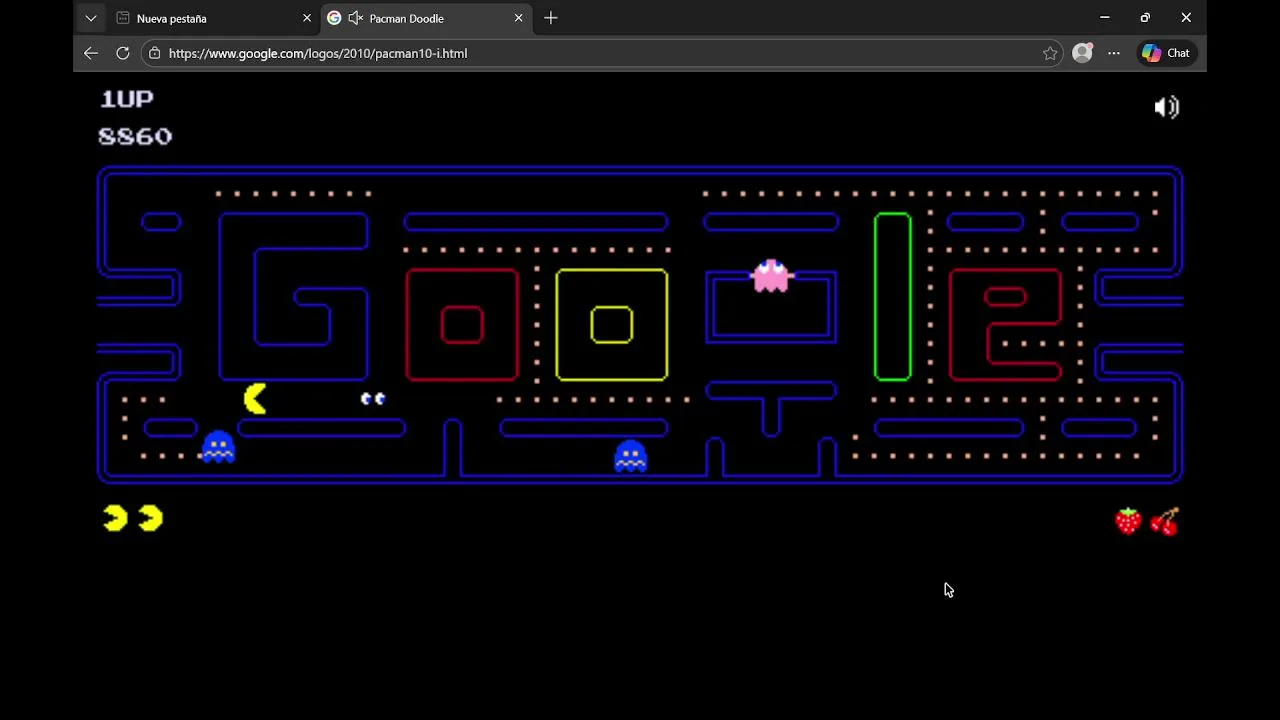Minimize the browser window
1280x720 pixels.
point(1105,18)
